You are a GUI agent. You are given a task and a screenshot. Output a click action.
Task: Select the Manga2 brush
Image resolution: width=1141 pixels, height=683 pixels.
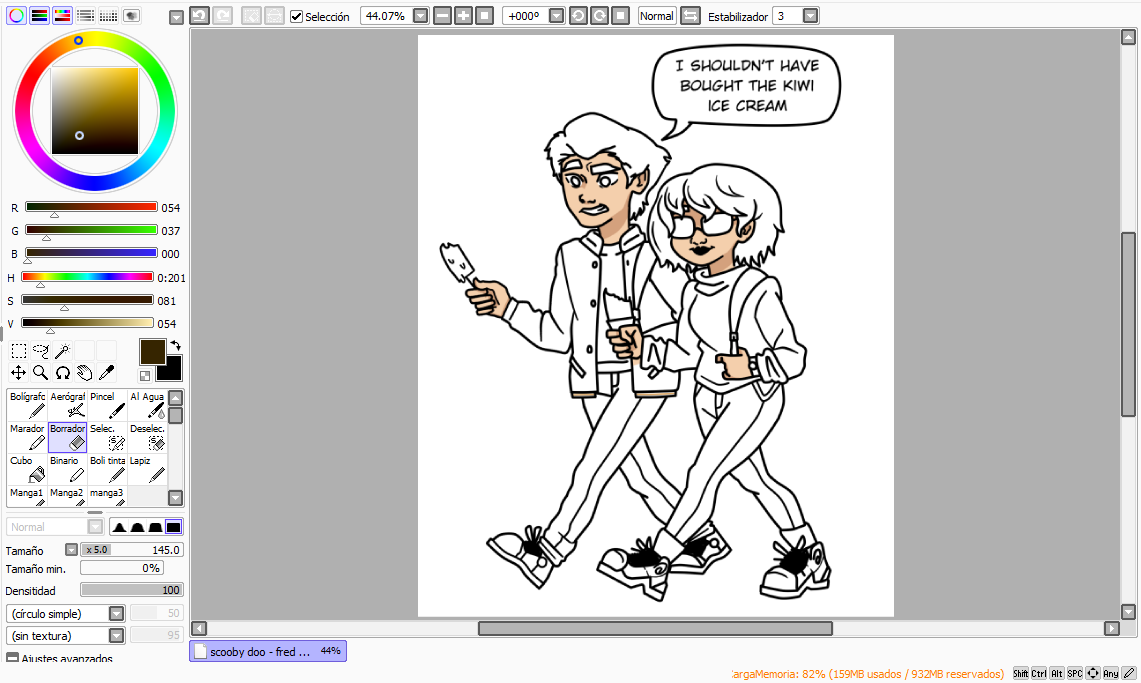(x=67, y=496)
